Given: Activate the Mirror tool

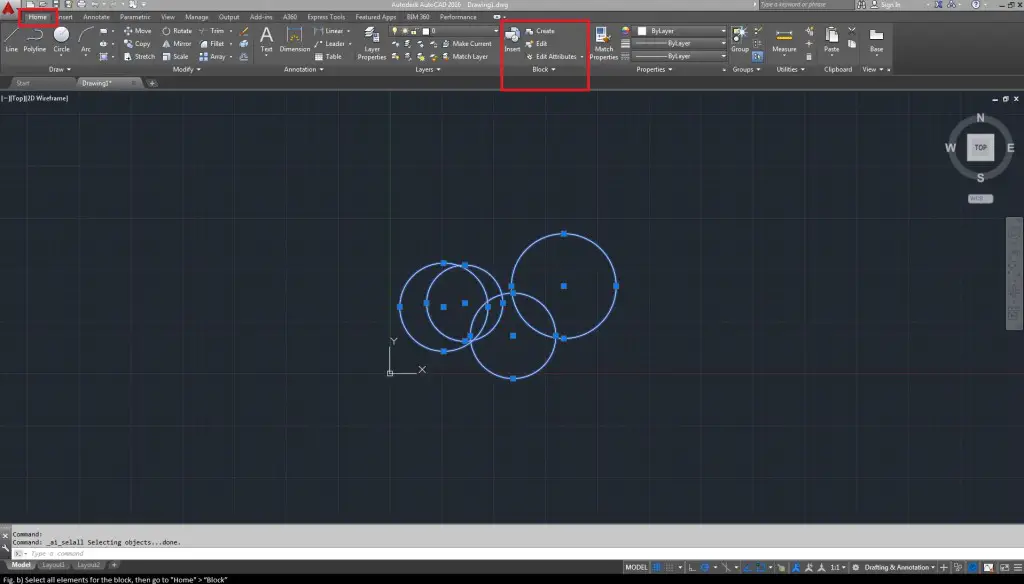Looking at the screenshot, I should coord(176,44).
